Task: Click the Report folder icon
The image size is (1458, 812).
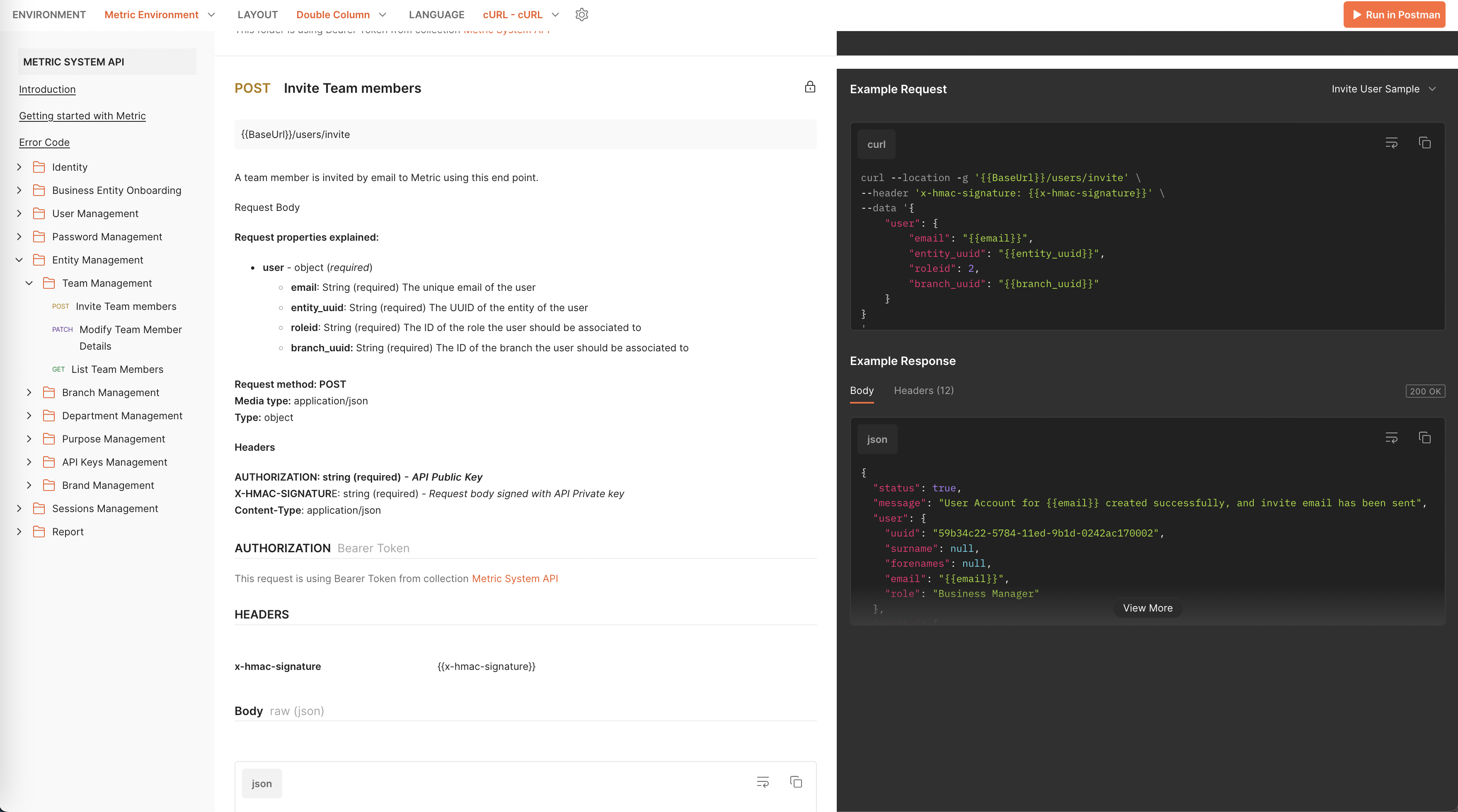Action: 39,532
